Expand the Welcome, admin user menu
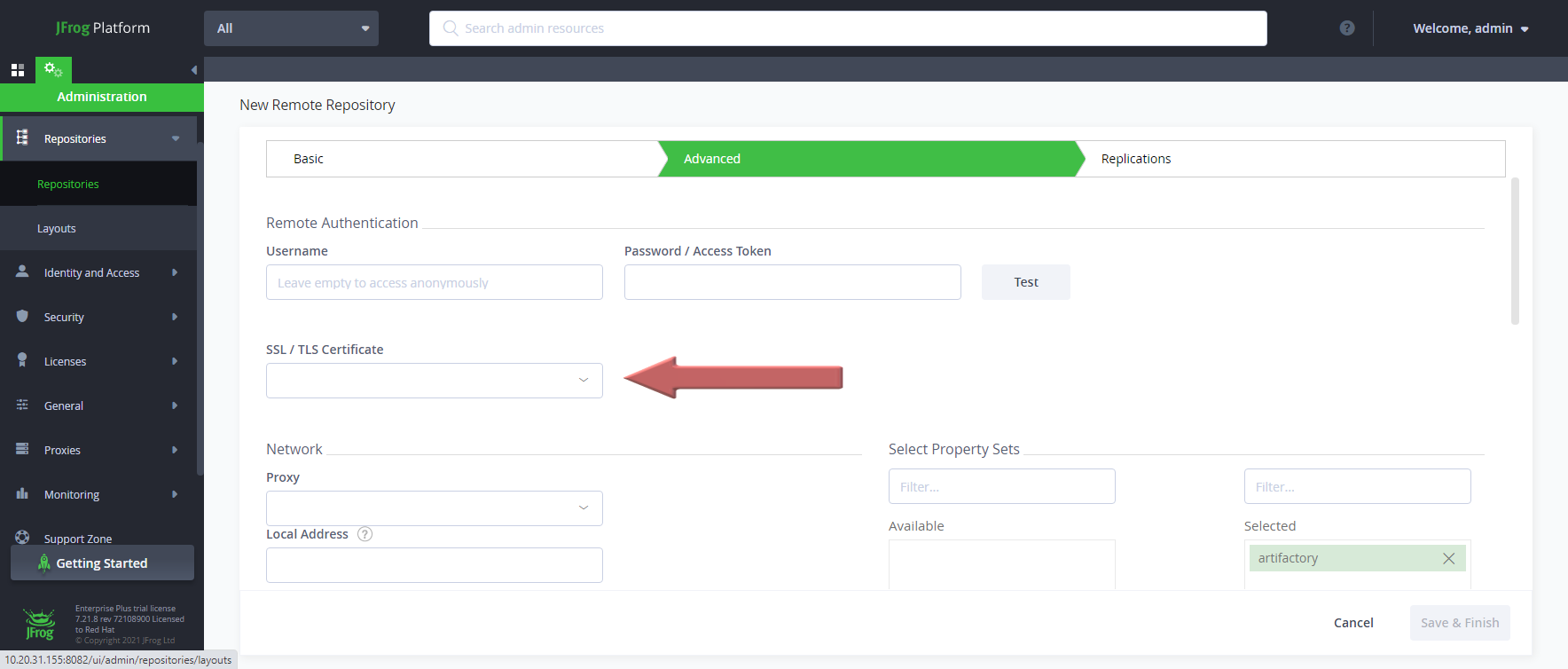1568x669 pixels. (x=1470, y=28)
